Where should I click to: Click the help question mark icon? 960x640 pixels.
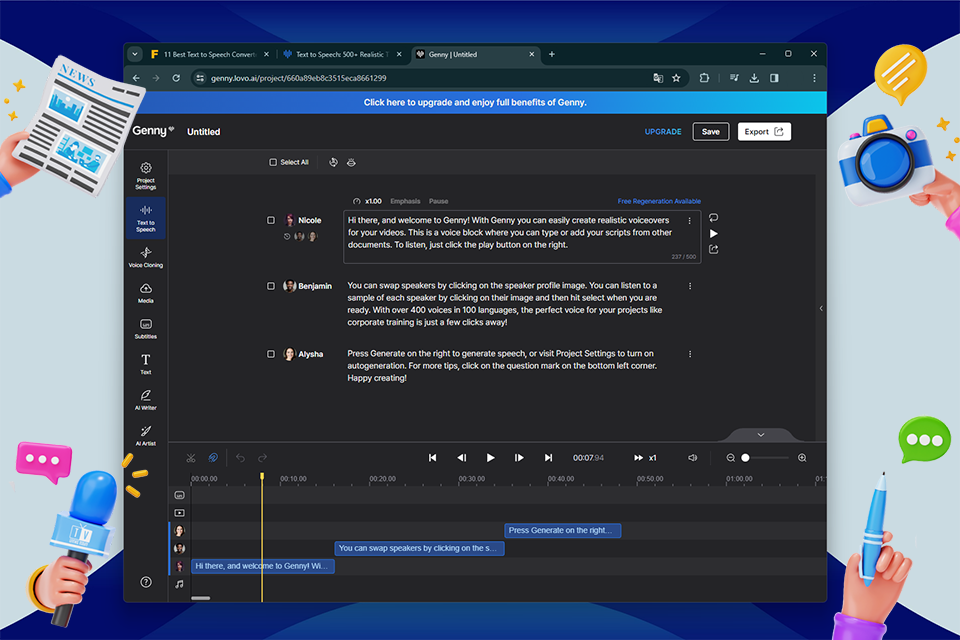[146, 582]
